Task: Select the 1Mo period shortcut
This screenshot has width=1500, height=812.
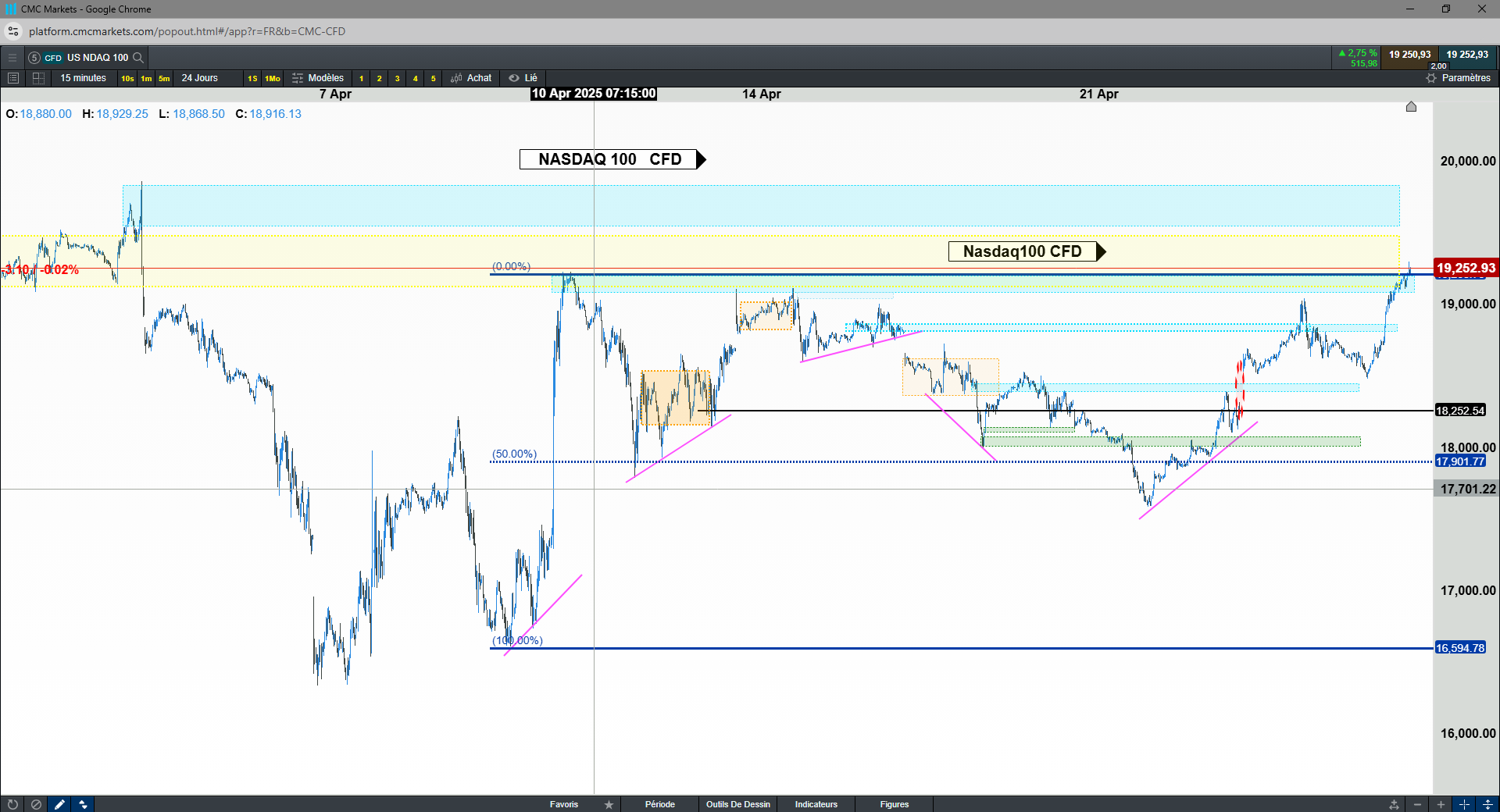Action: [273, 78]
